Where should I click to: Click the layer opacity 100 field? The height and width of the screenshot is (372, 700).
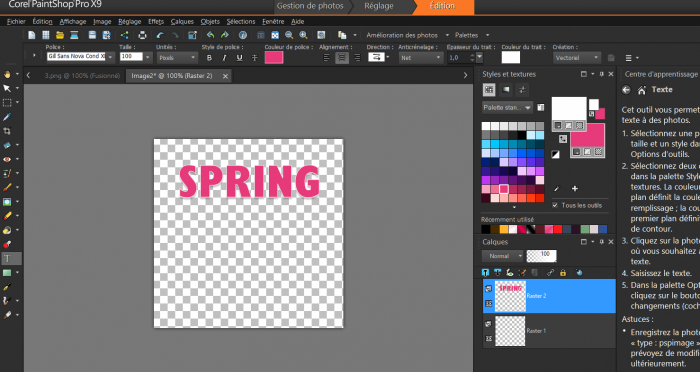pyautogui.click(x=542, y=256)
